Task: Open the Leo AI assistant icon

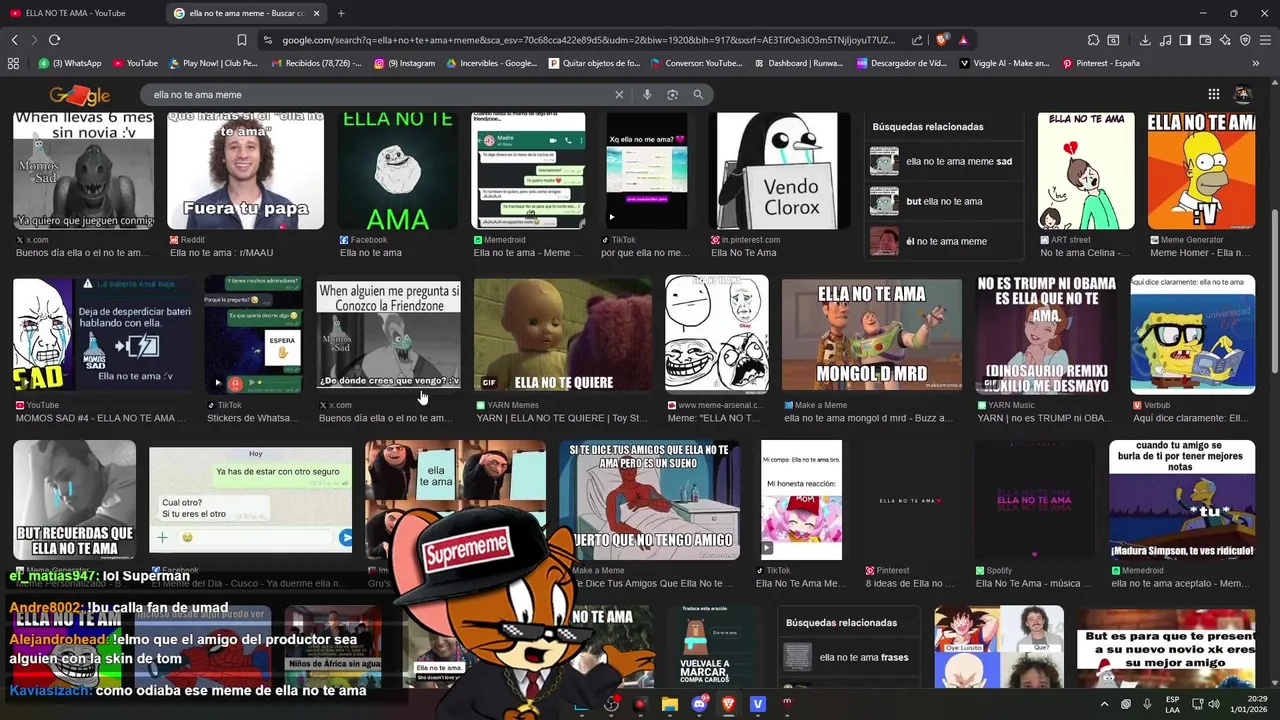Action: pos(1225,40)
